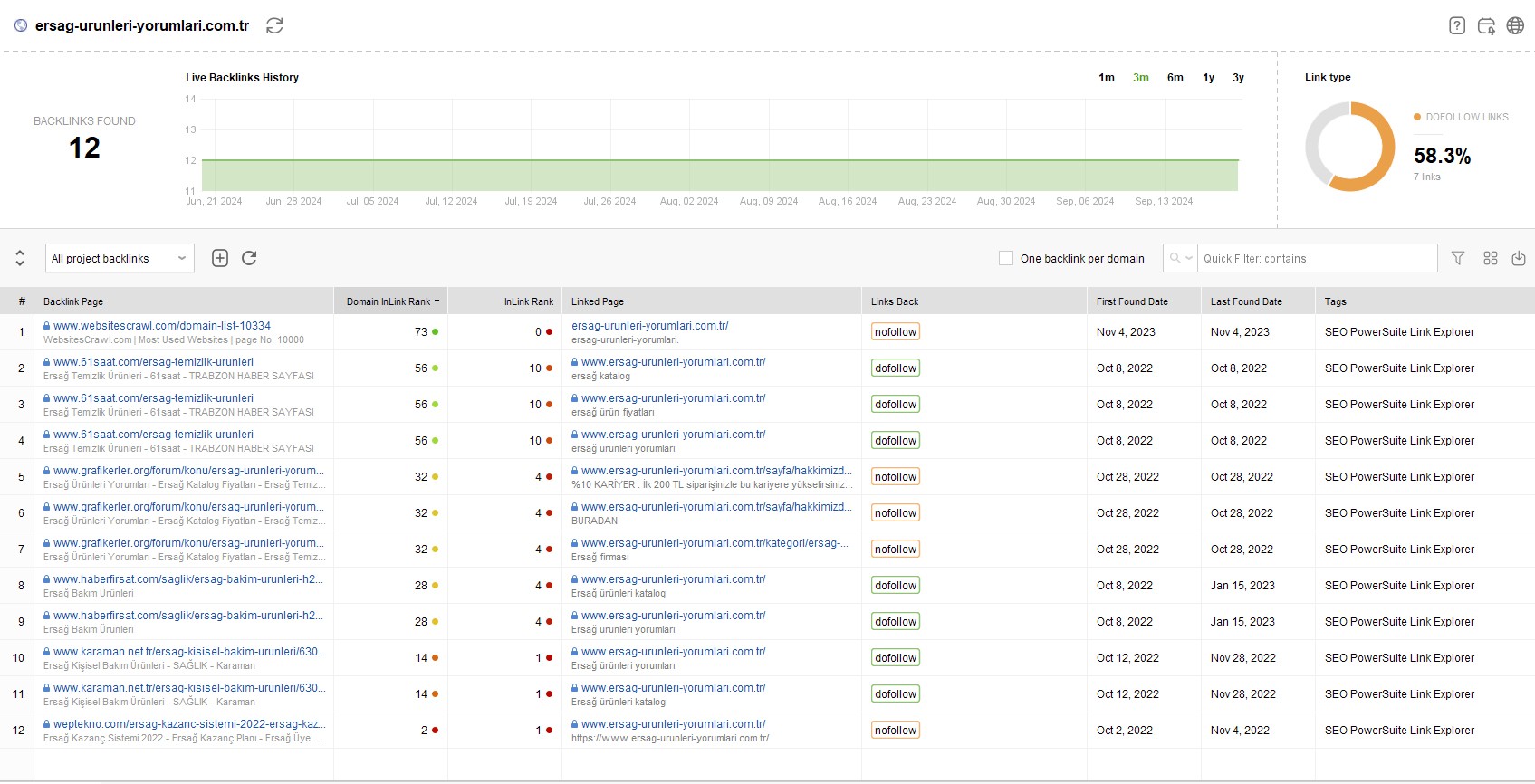Click the export download icon
The width and height of the screenshot is (1535, 784).
click(x=1519, y=258)
